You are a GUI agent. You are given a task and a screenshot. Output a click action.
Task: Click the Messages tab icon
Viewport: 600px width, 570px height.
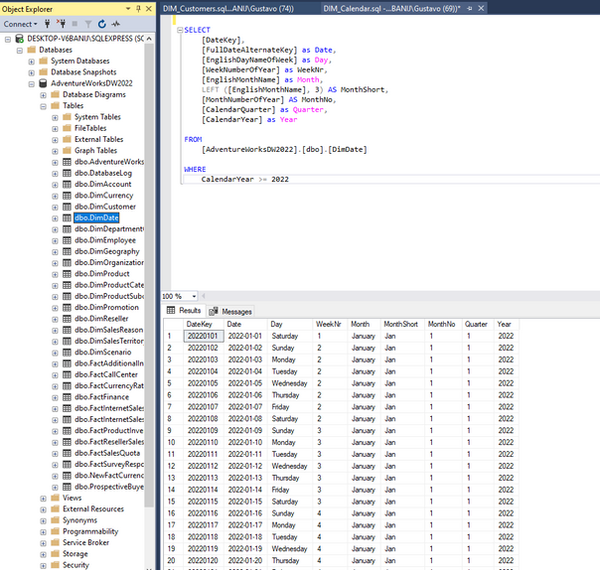214,311
